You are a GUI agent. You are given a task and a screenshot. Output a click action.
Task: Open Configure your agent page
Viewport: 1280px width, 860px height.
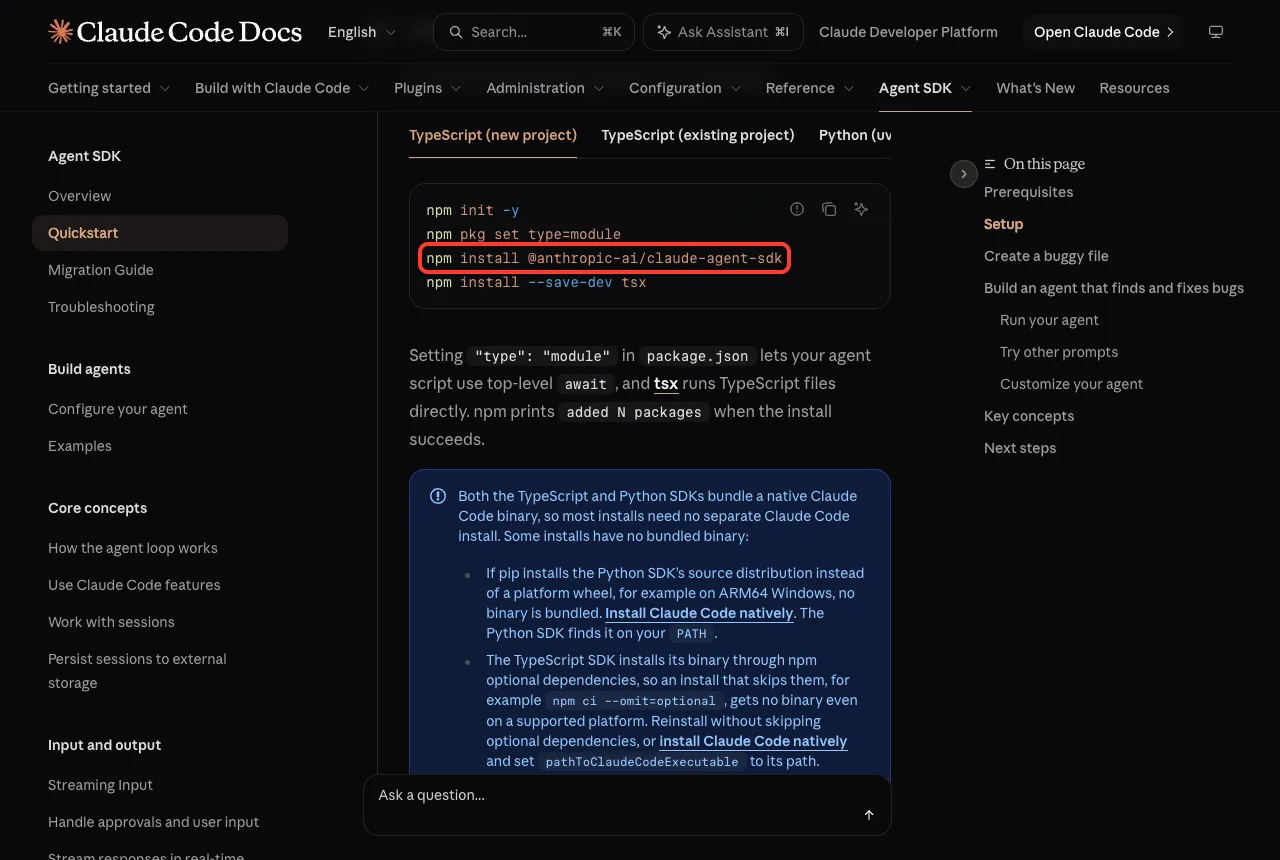coord(118,409)
